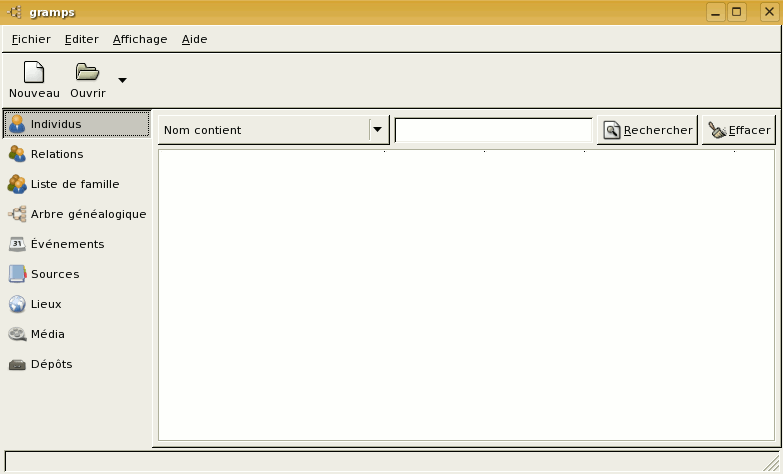Open the Aide menu
Image resolution: width=783 pixels, height=474 pixels.
pyautogui.click(x=194, y=39)
